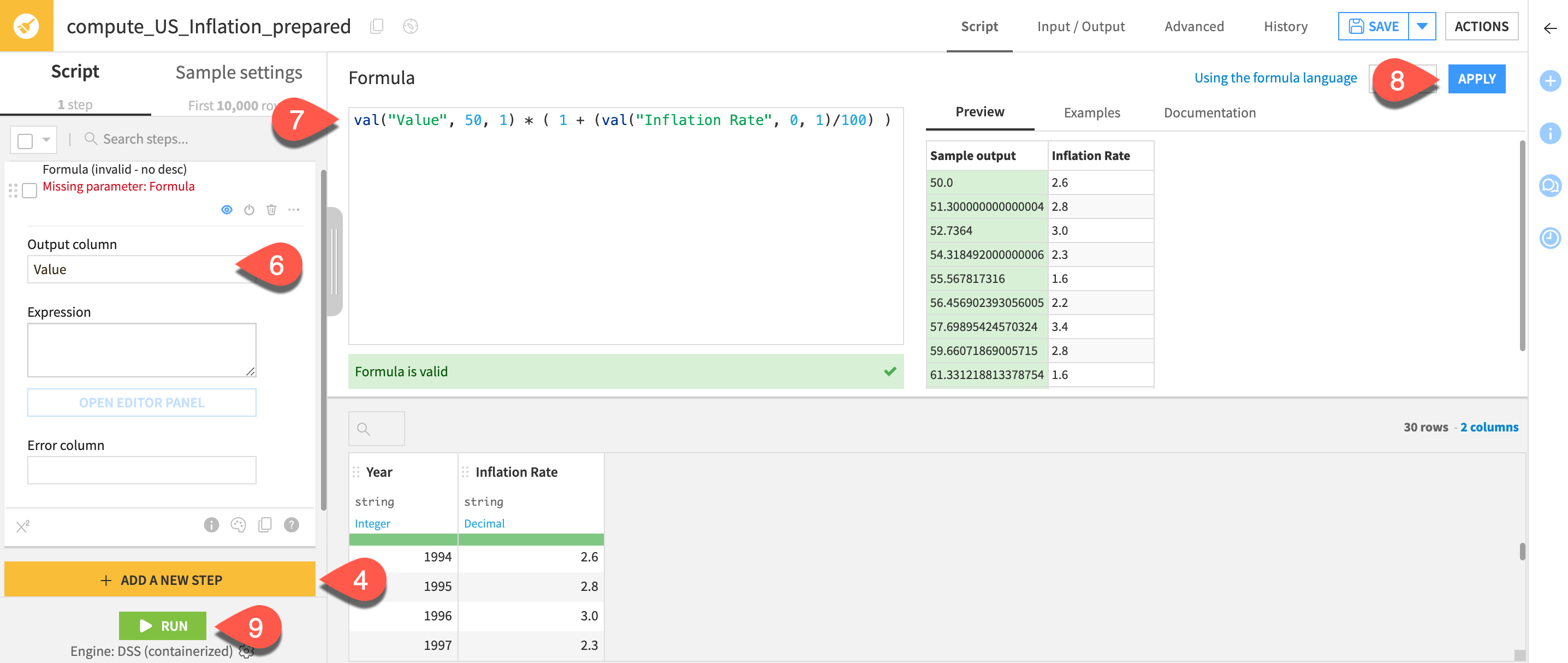Open the discussions panel on right sidebar

(1551, 186)
